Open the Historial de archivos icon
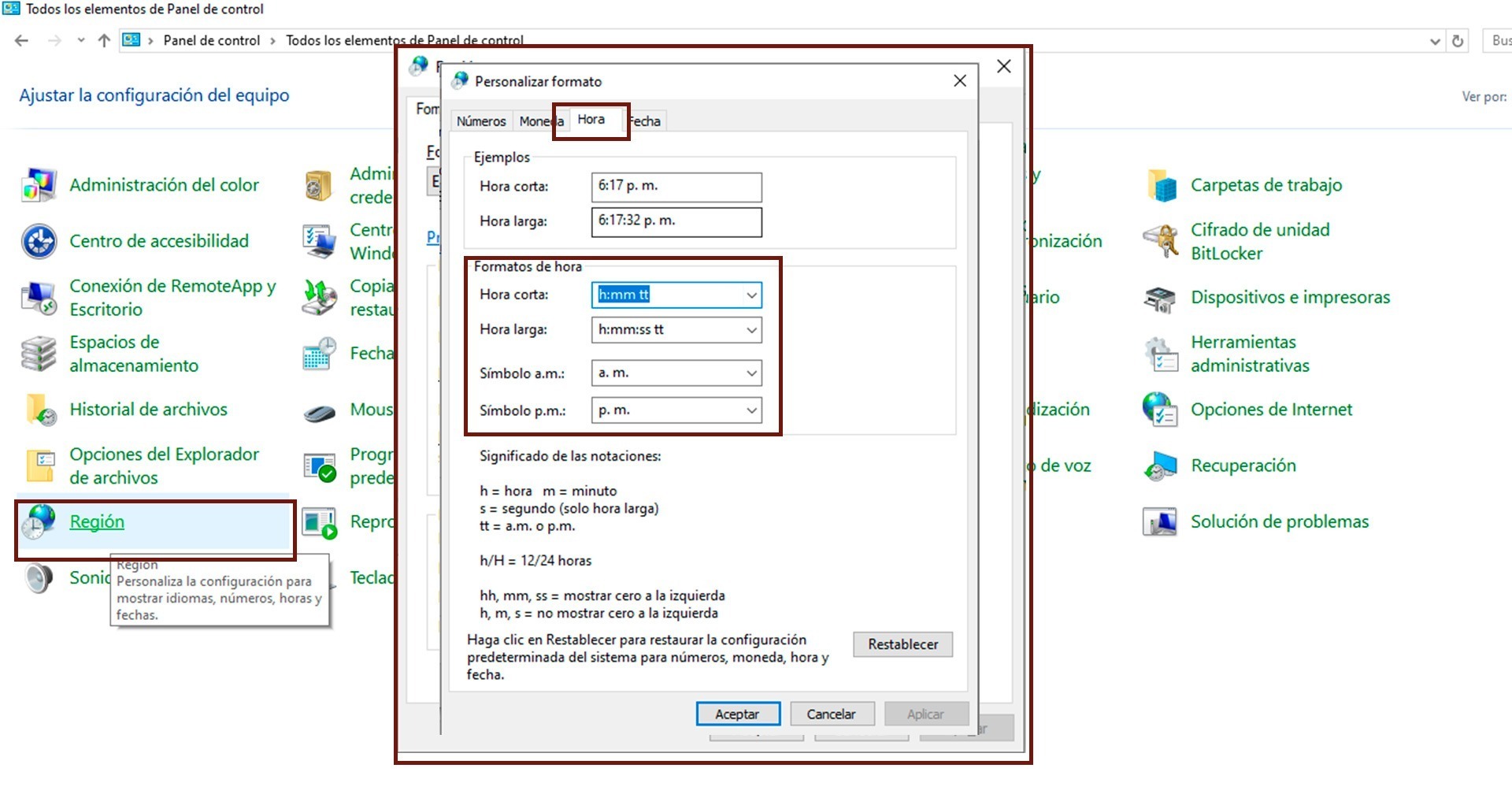Image resolution: width=1512 pixels, height=794 pixels. 39,410
